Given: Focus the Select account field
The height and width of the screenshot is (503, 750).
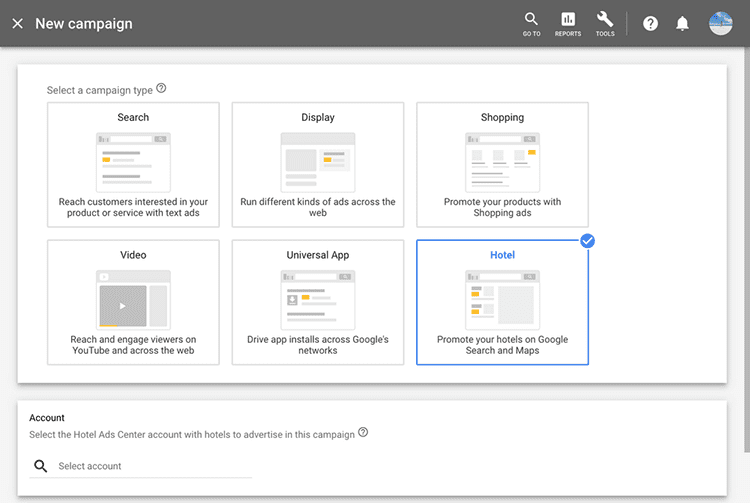Looking at the screenshot, I should pos(141,466).
